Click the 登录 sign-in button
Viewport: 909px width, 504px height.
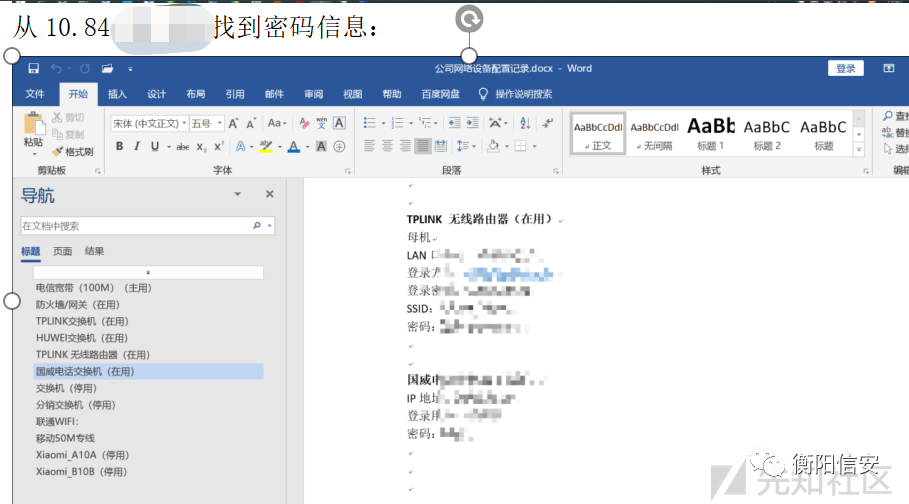(x=846, y=68)
